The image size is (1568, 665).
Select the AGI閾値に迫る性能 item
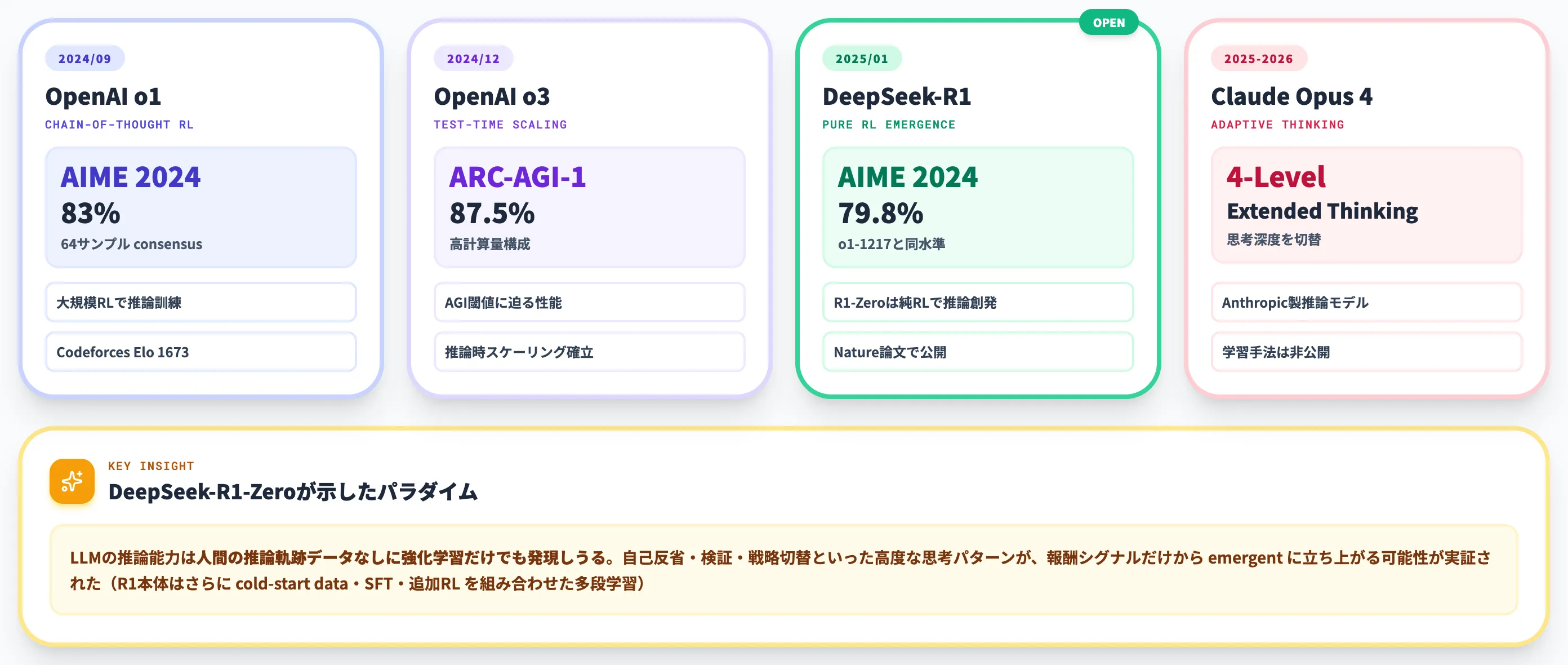pos(589,302)
